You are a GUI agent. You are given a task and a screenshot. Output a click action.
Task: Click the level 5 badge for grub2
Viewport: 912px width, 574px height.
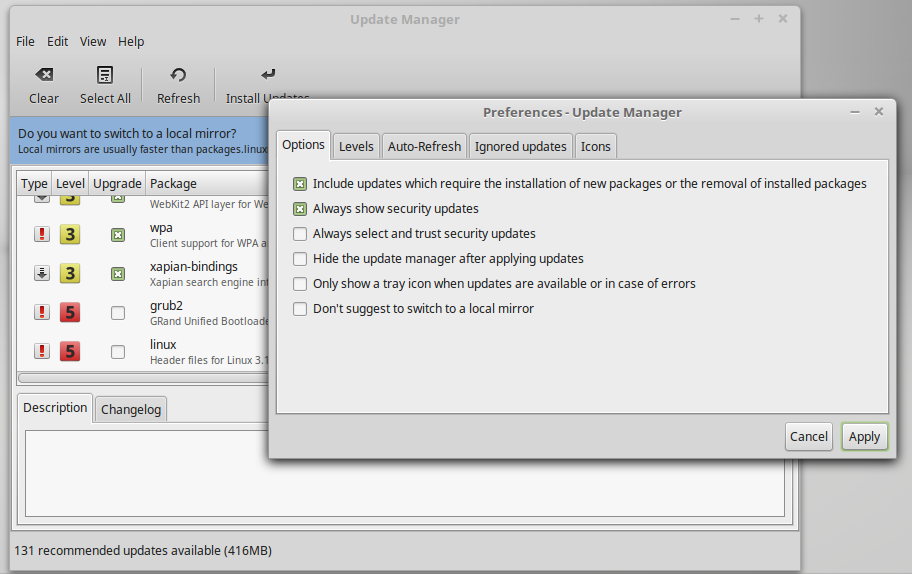point(70,313)
